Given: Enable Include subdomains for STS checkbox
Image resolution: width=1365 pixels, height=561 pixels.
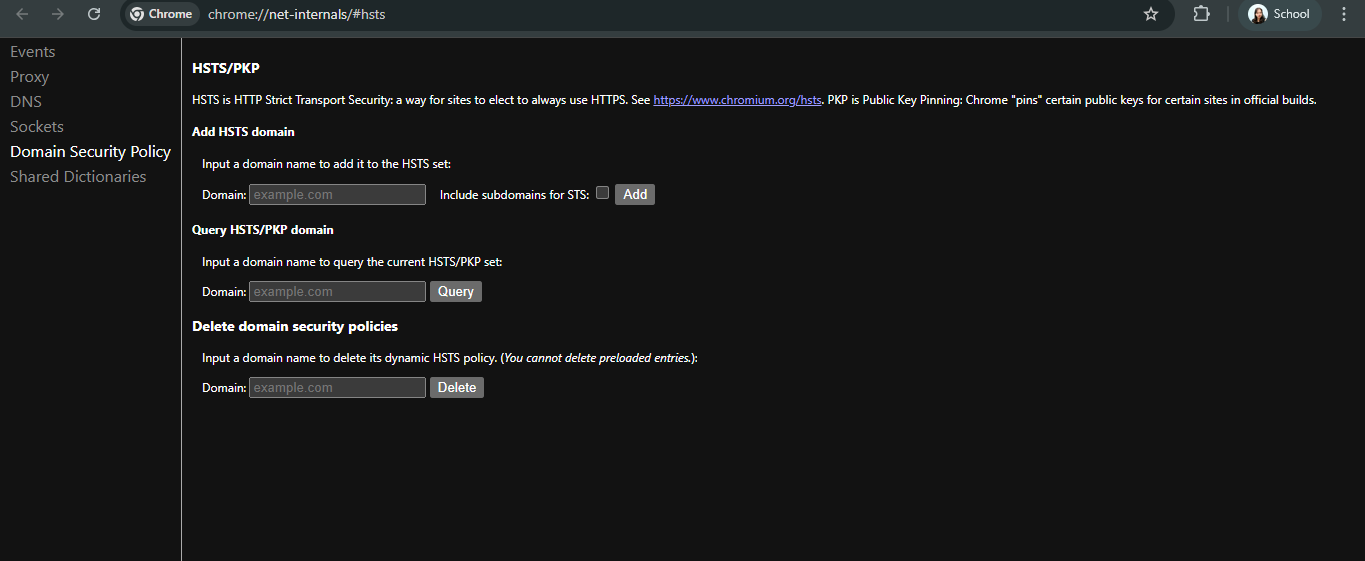Looking at the screenshot, I should tap(602, 193).
